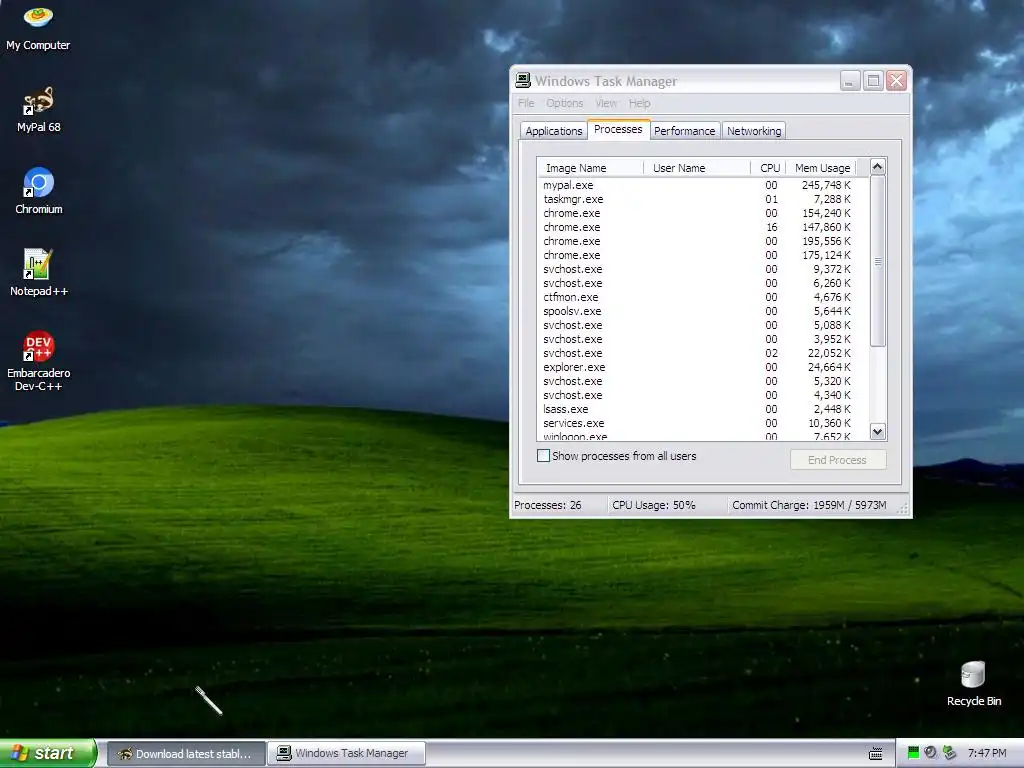Click the Commit Charge status entry
The image size is (1024, 768).
(809, 505)
